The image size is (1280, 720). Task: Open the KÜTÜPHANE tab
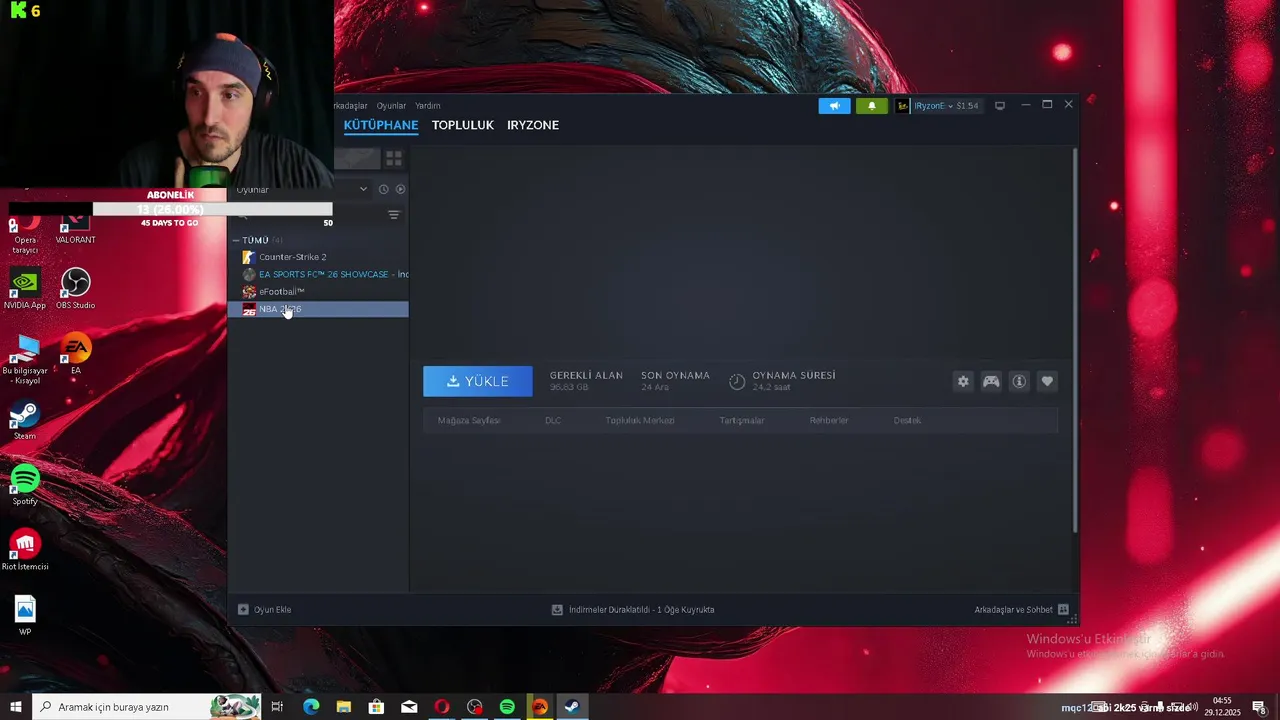[x=381, y=125]
